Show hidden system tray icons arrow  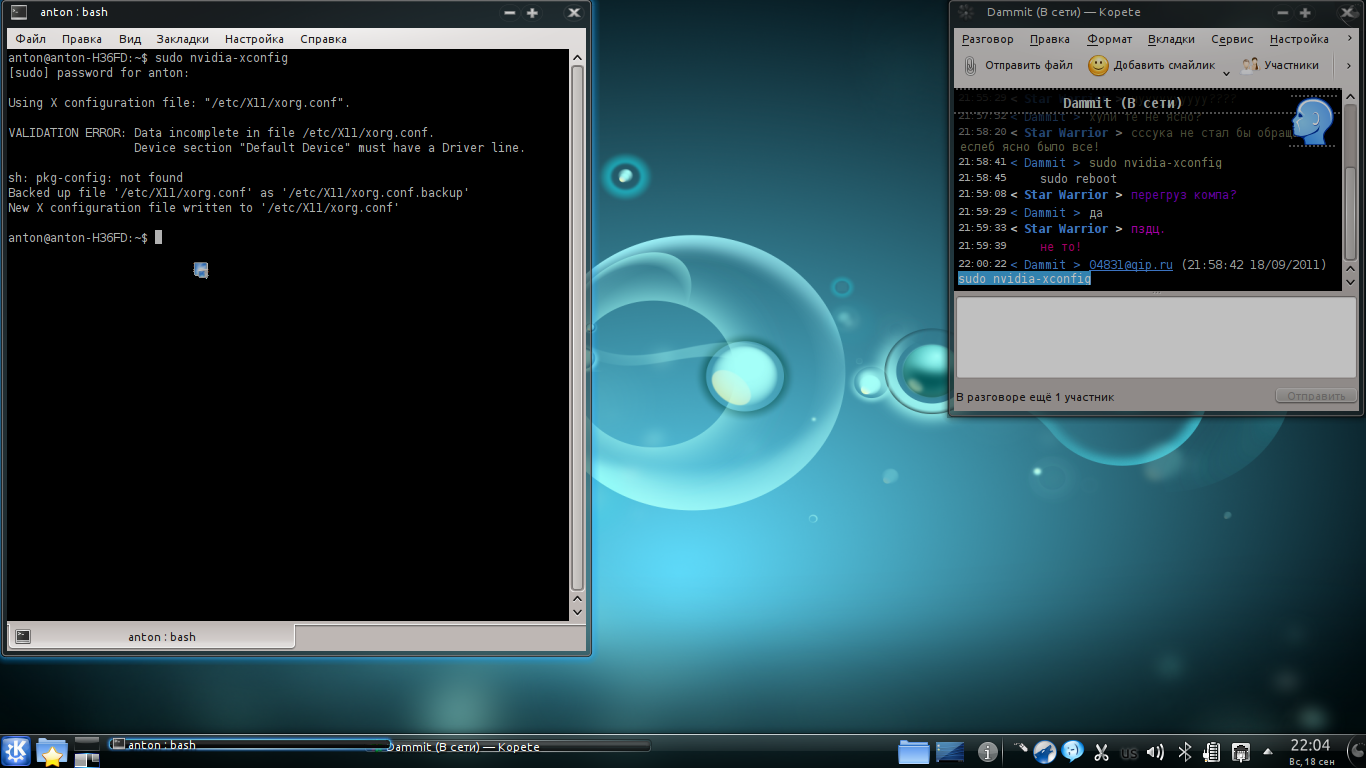click(x=1268, y=752)
